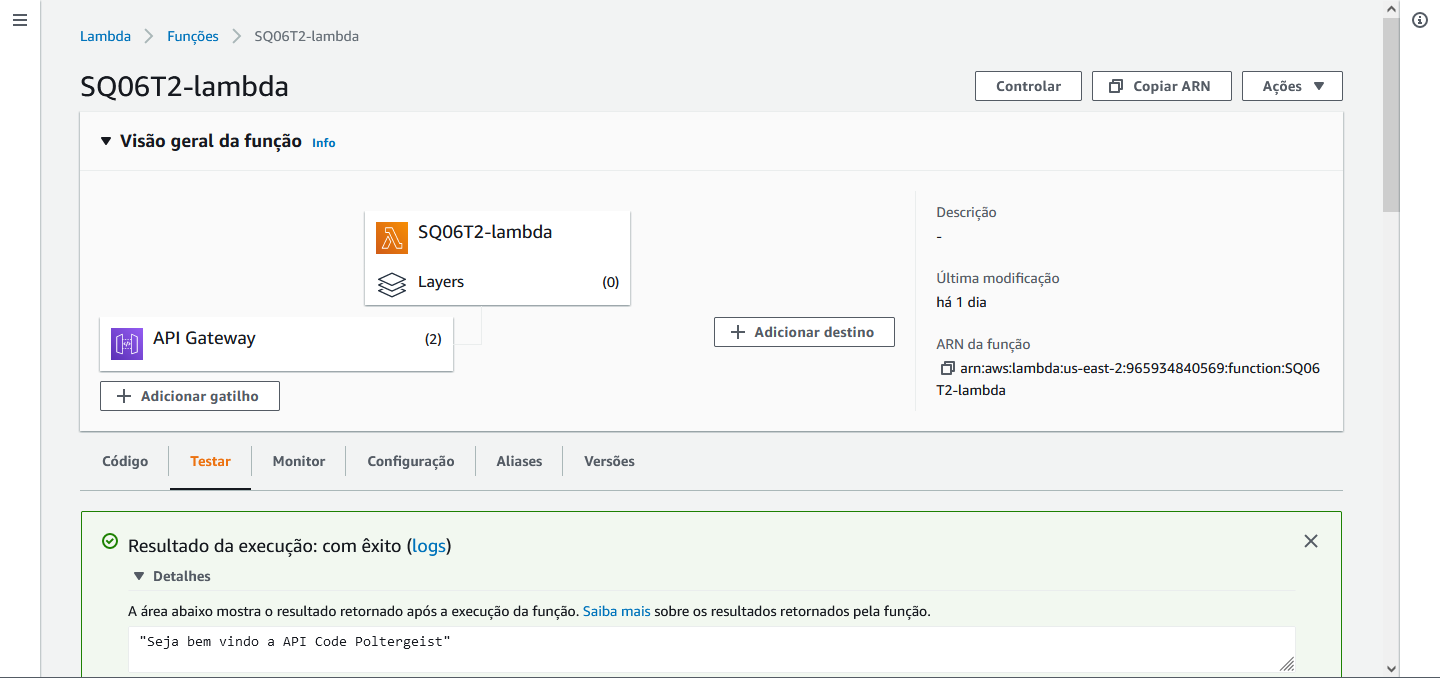Click the Copiar ARN button
1440x678 pixels.
click(1161, 86)
